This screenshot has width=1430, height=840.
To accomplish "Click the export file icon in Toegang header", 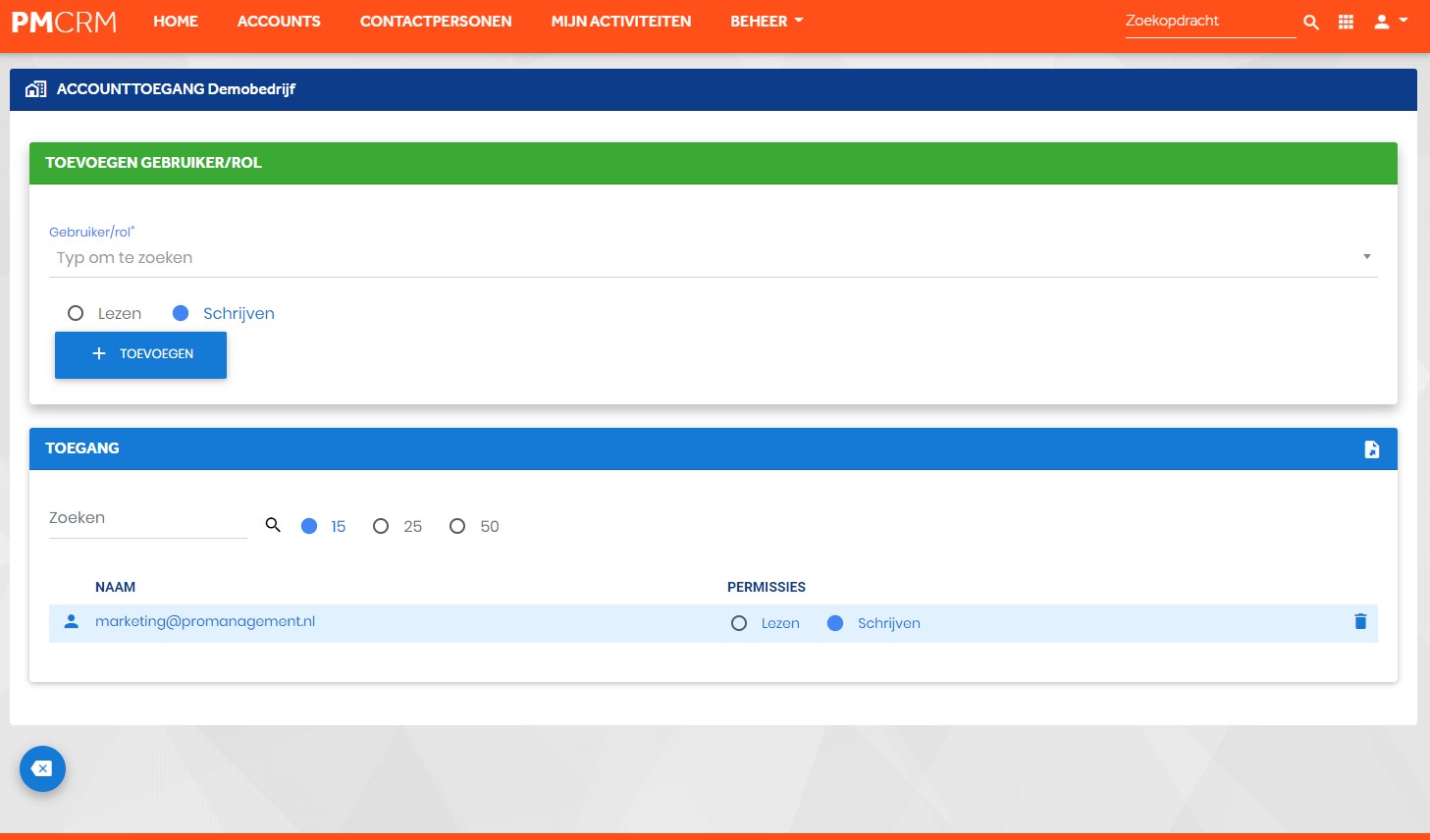I will (1372, 449).
